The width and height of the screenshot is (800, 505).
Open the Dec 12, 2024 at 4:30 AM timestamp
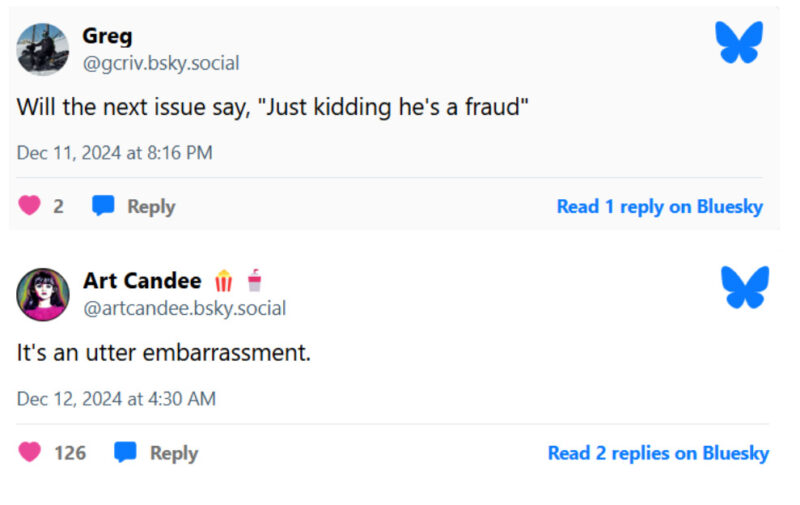(116, 399)
